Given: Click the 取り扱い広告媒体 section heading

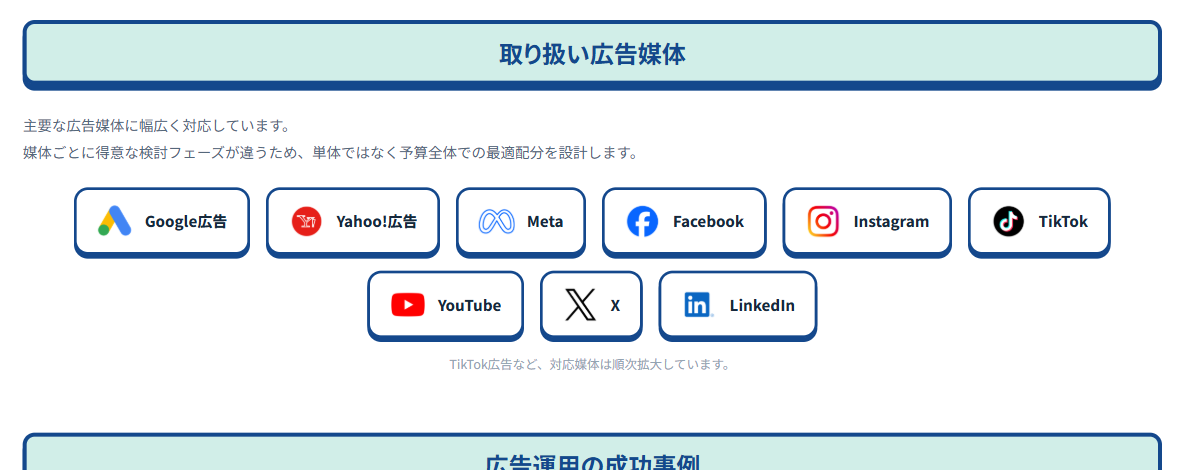Looking at the screenshot, I should tap(592, 54).
